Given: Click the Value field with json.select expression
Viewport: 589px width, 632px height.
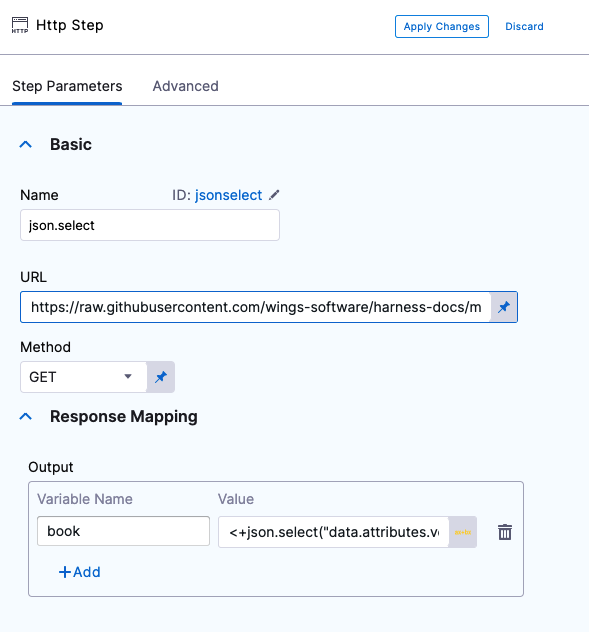Looking at the screenshot, I should (333, 532).
